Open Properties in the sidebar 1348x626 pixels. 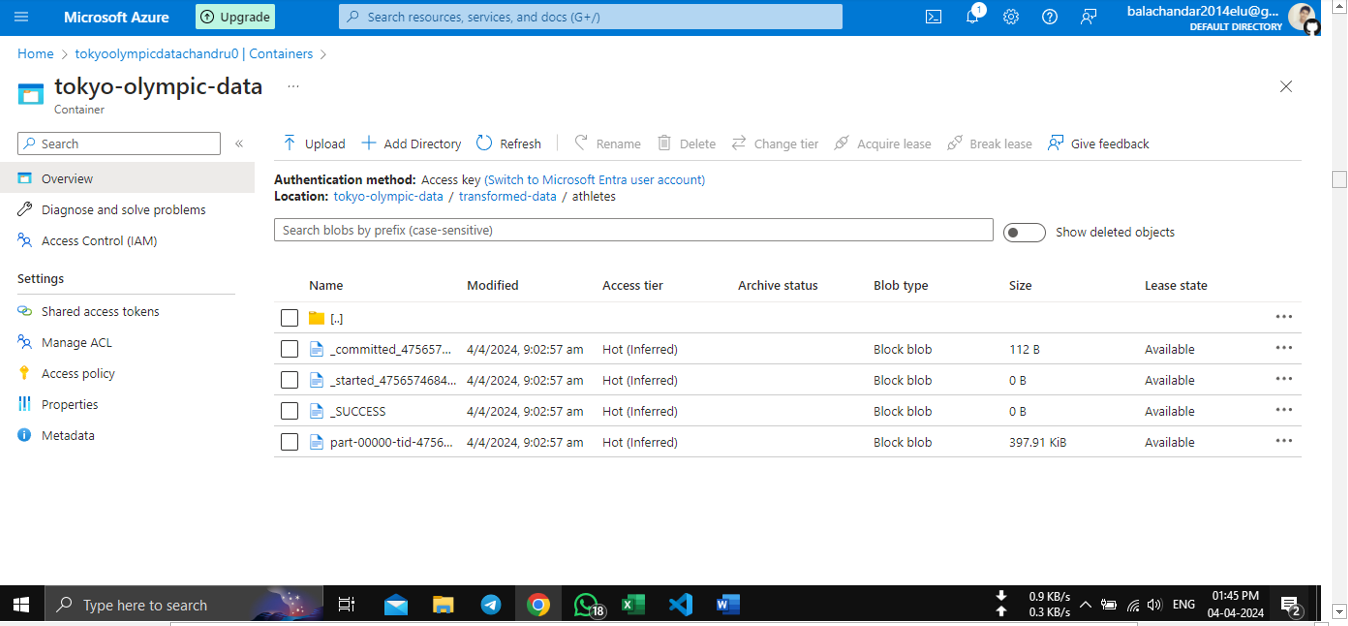pyautogui.click(x=69, y=405)
